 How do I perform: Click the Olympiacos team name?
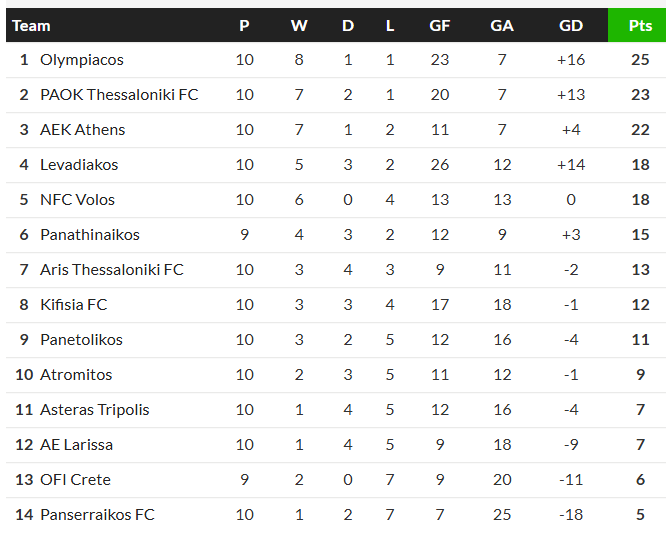tap(82, 60)
